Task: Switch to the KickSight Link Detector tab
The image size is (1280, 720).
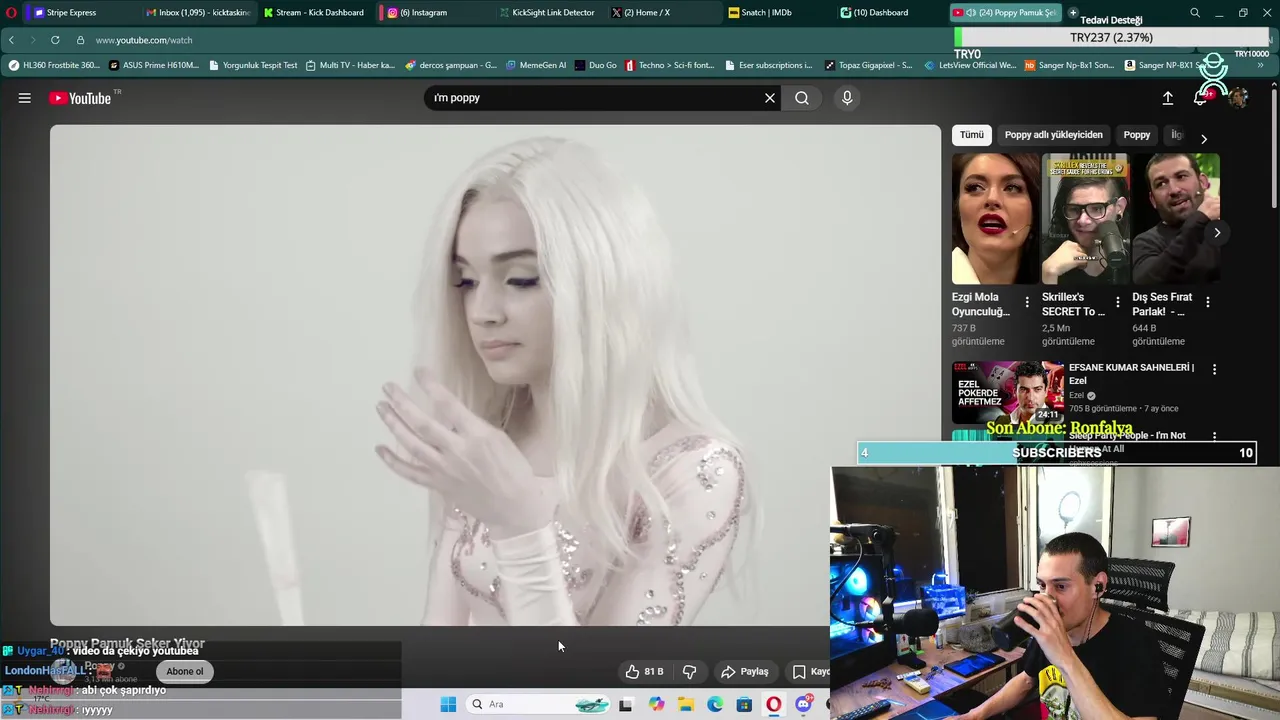Action: click(547, 13)
